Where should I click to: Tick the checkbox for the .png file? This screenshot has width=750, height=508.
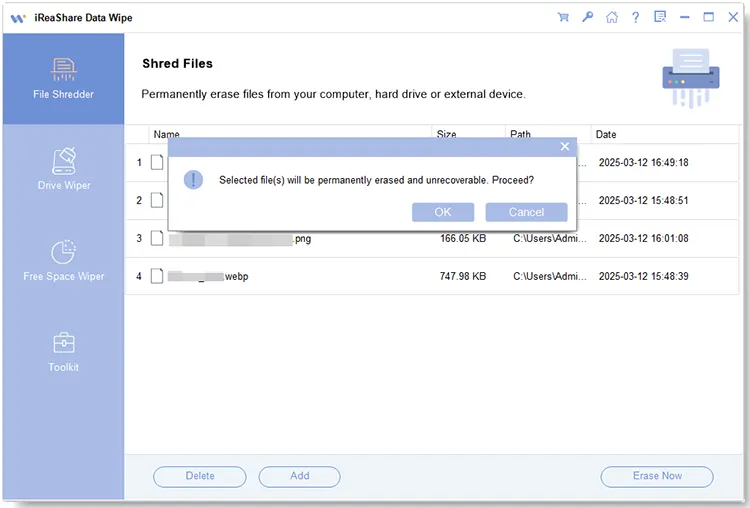tap(157, 238)
